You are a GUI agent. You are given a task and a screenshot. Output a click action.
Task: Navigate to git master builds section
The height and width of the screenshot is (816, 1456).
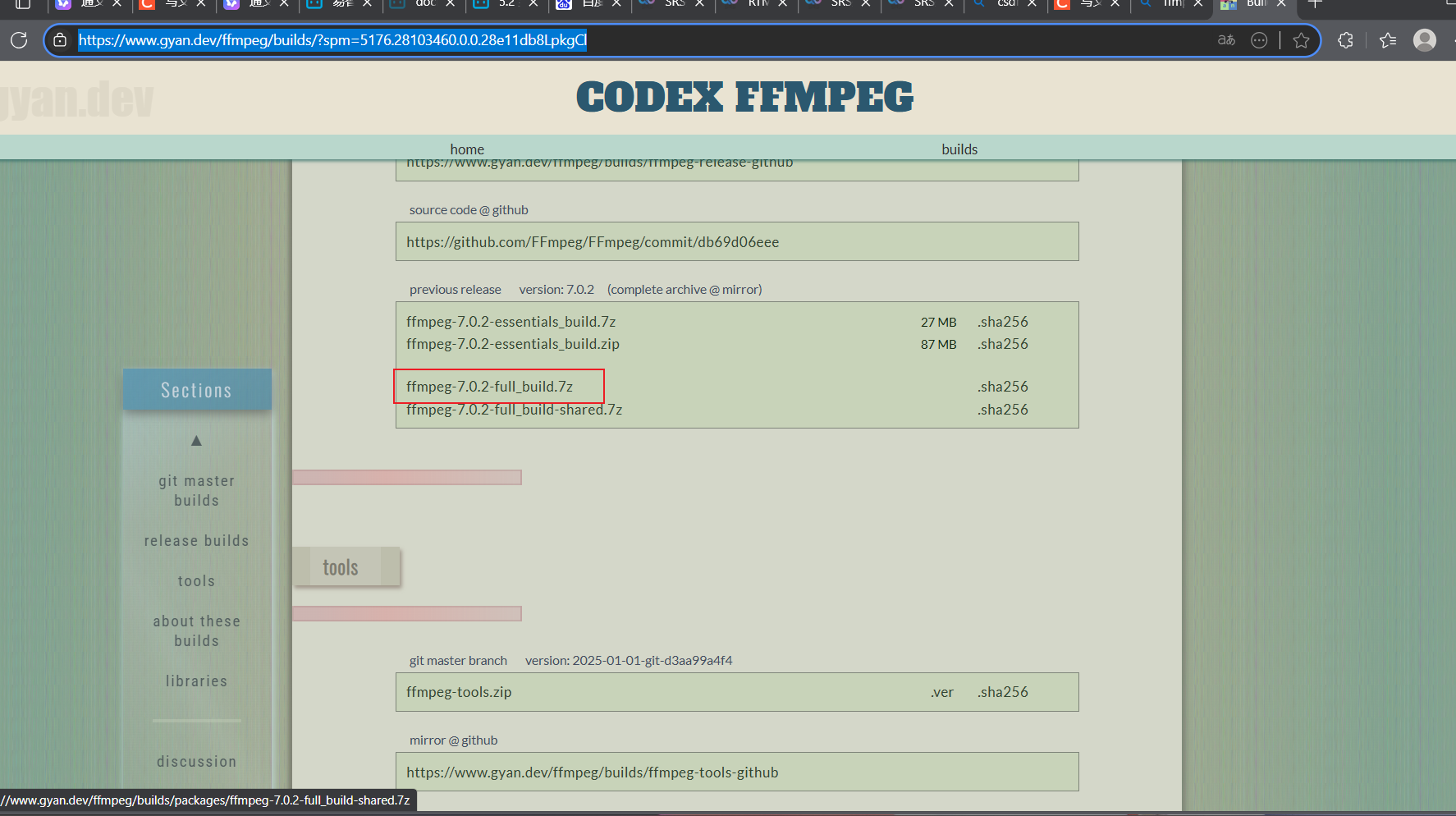coord(197,491)
